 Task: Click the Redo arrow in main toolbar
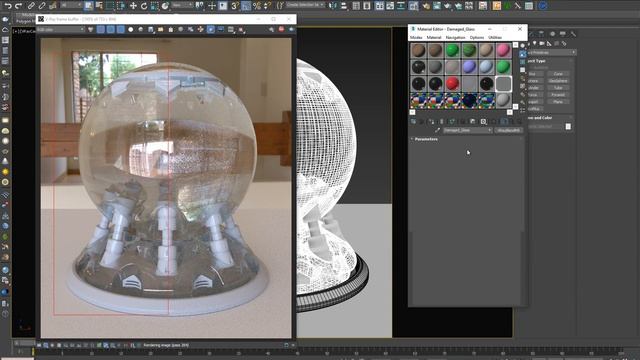coord(18,6)
